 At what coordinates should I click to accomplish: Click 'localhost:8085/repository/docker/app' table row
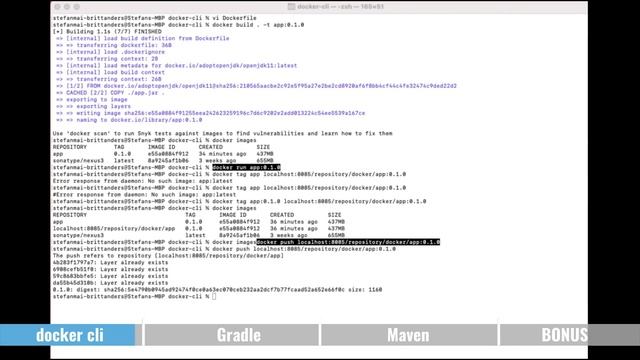pos(199,229)
